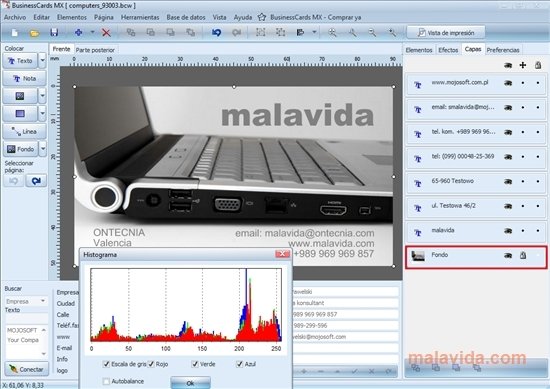Click the Fondo layer thumbnail
Screen dimensions: 550x389
(418, 256)
